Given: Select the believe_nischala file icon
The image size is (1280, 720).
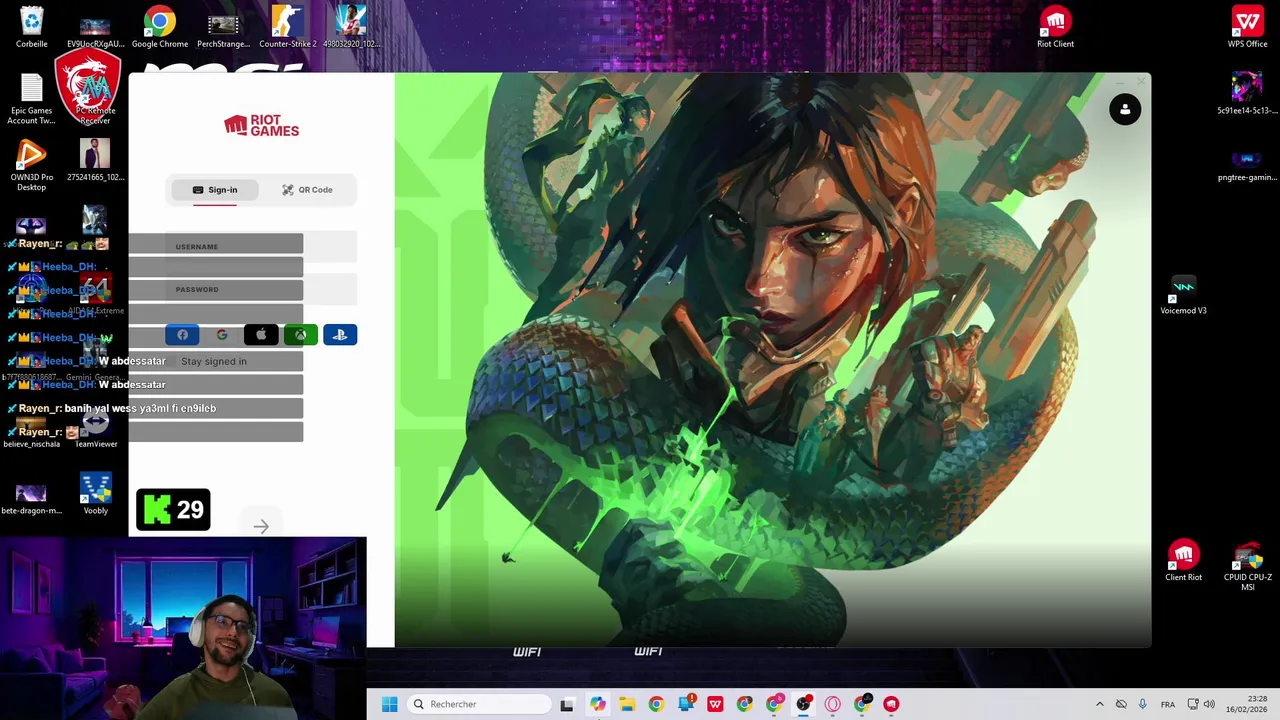Looking at the screenshot, I should (x=31, y=432).
